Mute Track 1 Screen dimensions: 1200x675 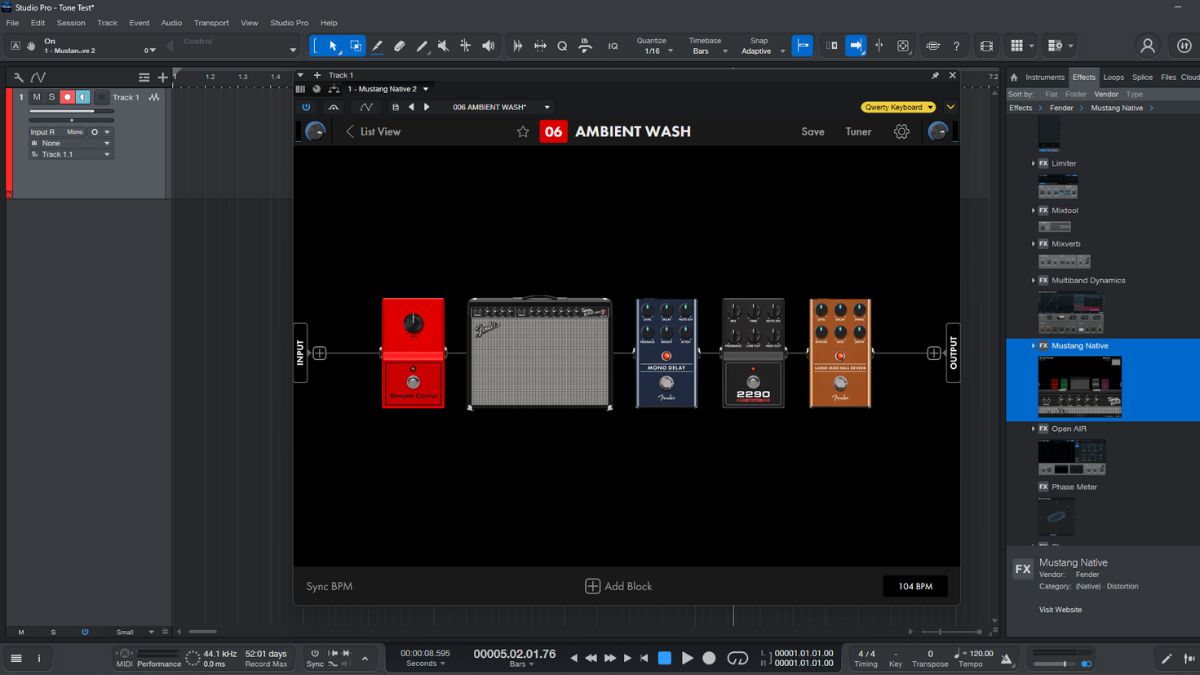[37, 97]
